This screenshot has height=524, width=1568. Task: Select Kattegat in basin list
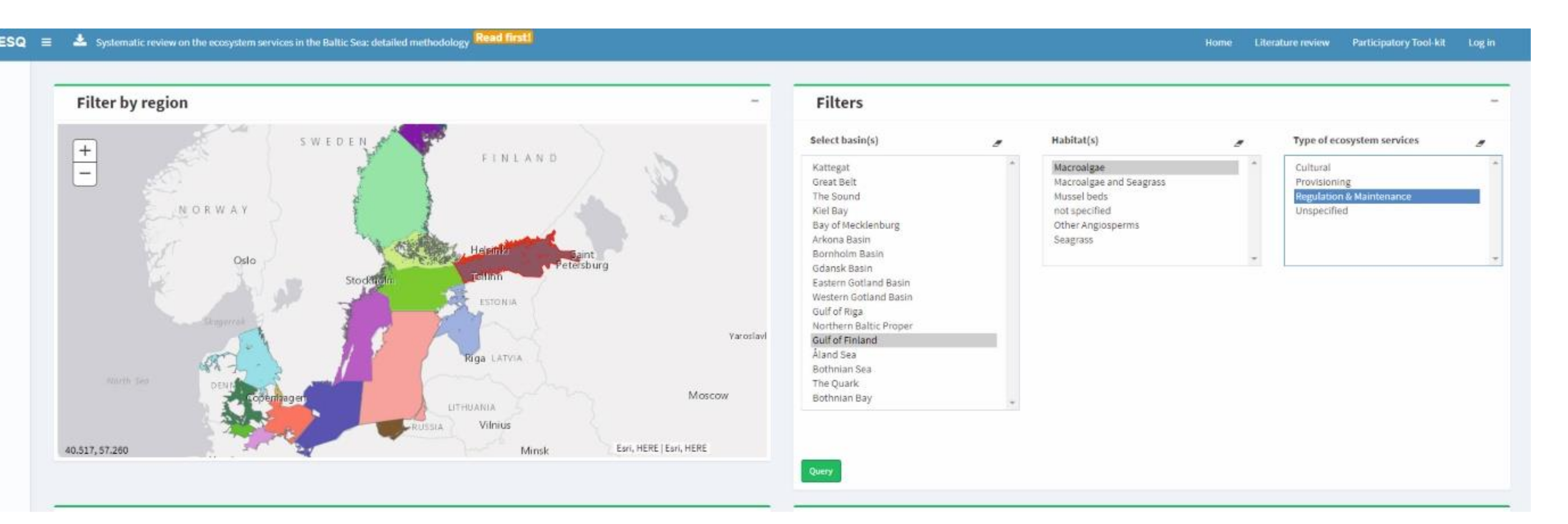point(830,167)
